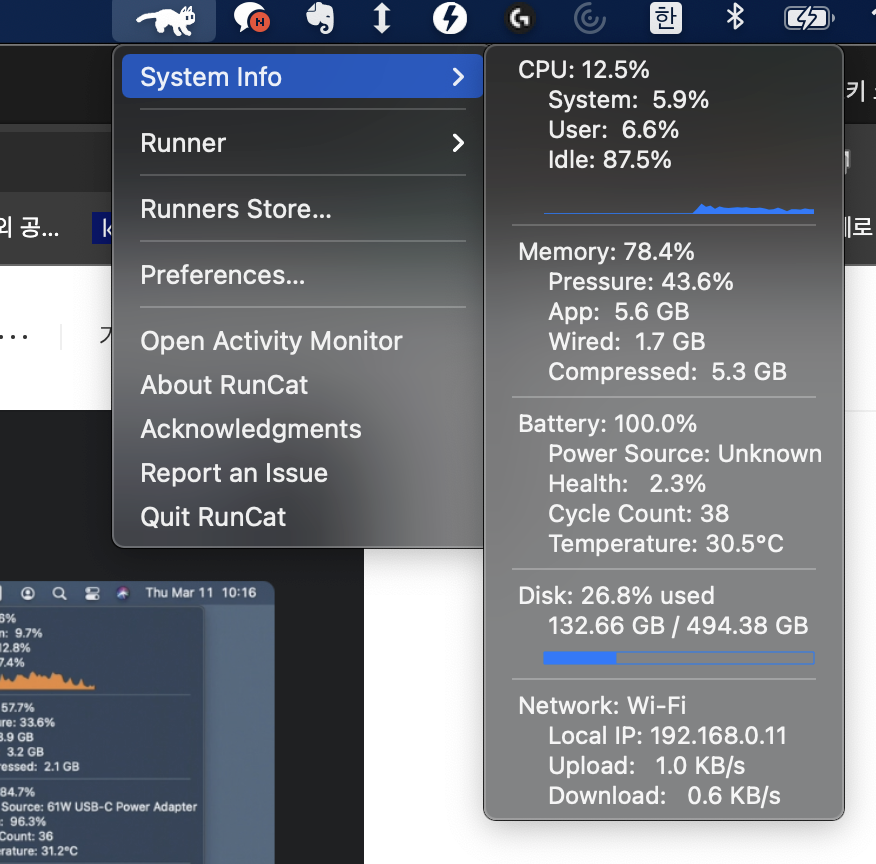Click the user account icon in the embedded screenshot
Viewport: 876px width, 864px height.
pos(27,593)
